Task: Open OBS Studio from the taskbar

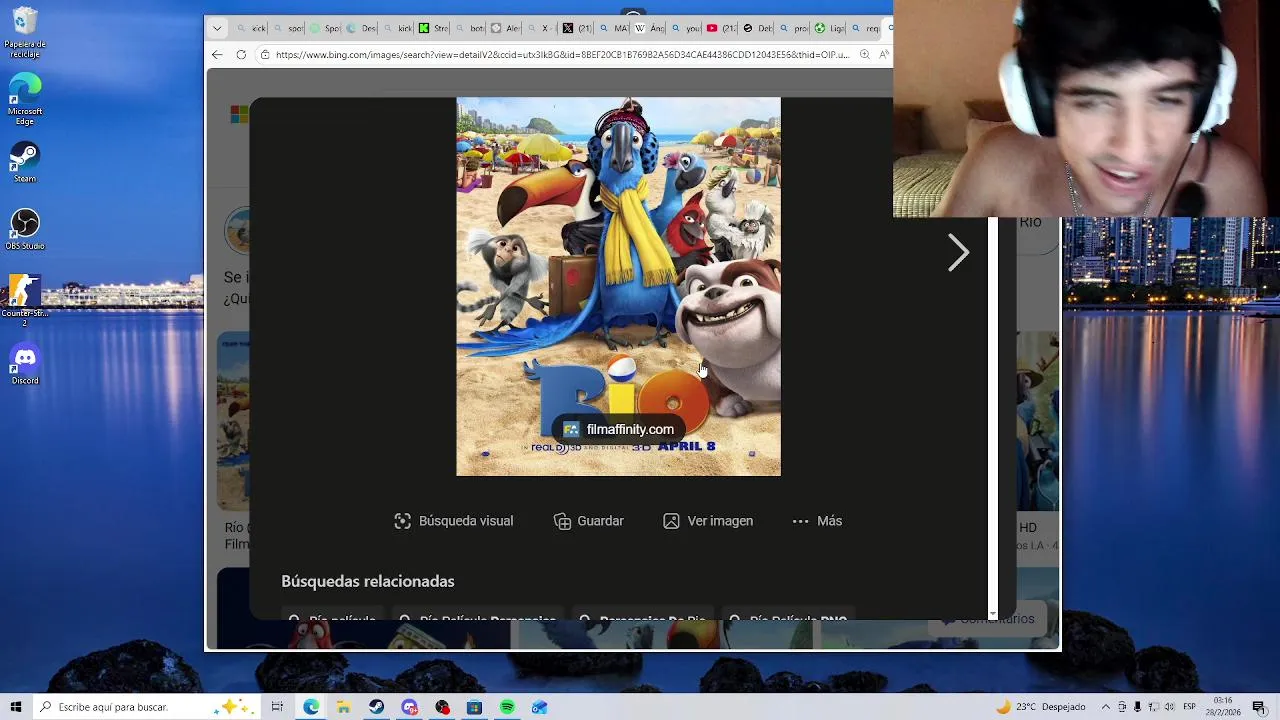Action: (x=442, y=707)
